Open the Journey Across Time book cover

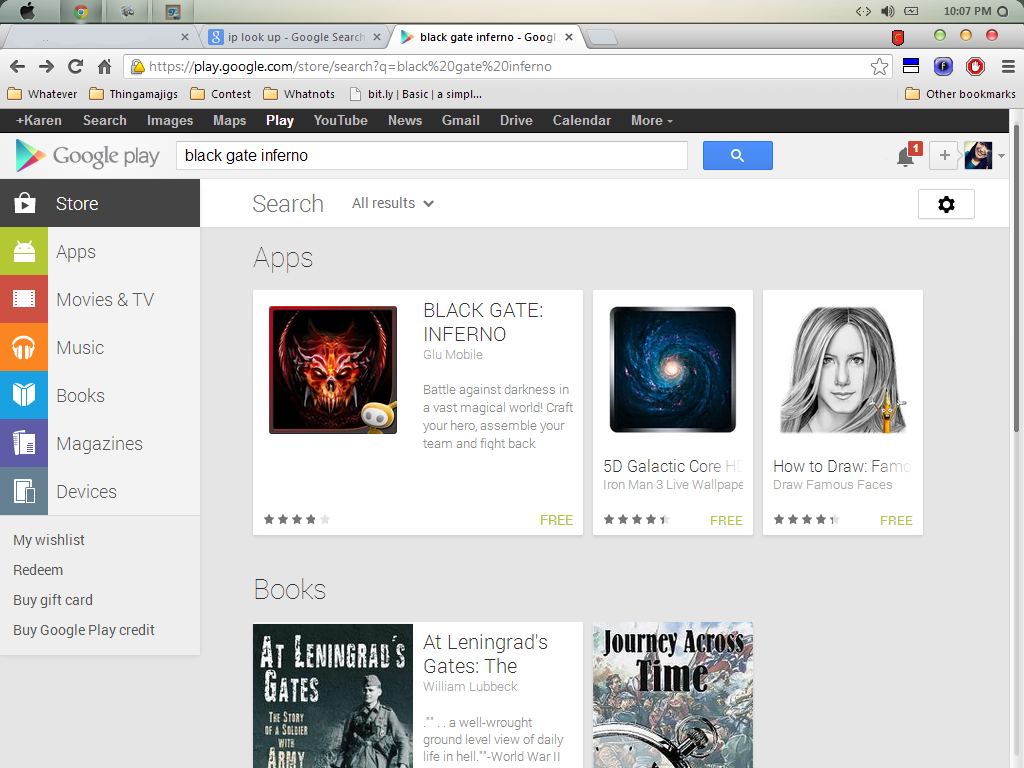pos(673,695)
